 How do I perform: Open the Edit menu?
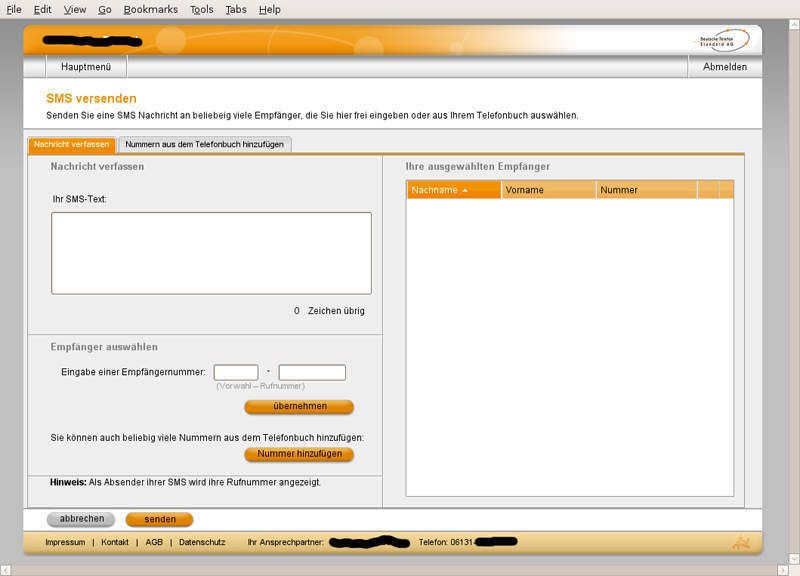42,9
